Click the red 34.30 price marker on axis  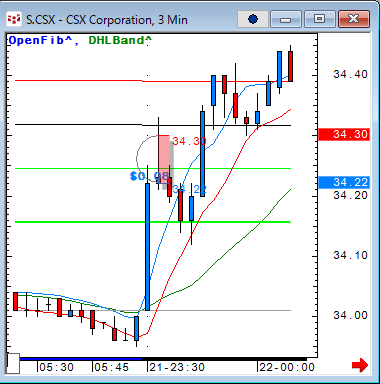point(344,134)
